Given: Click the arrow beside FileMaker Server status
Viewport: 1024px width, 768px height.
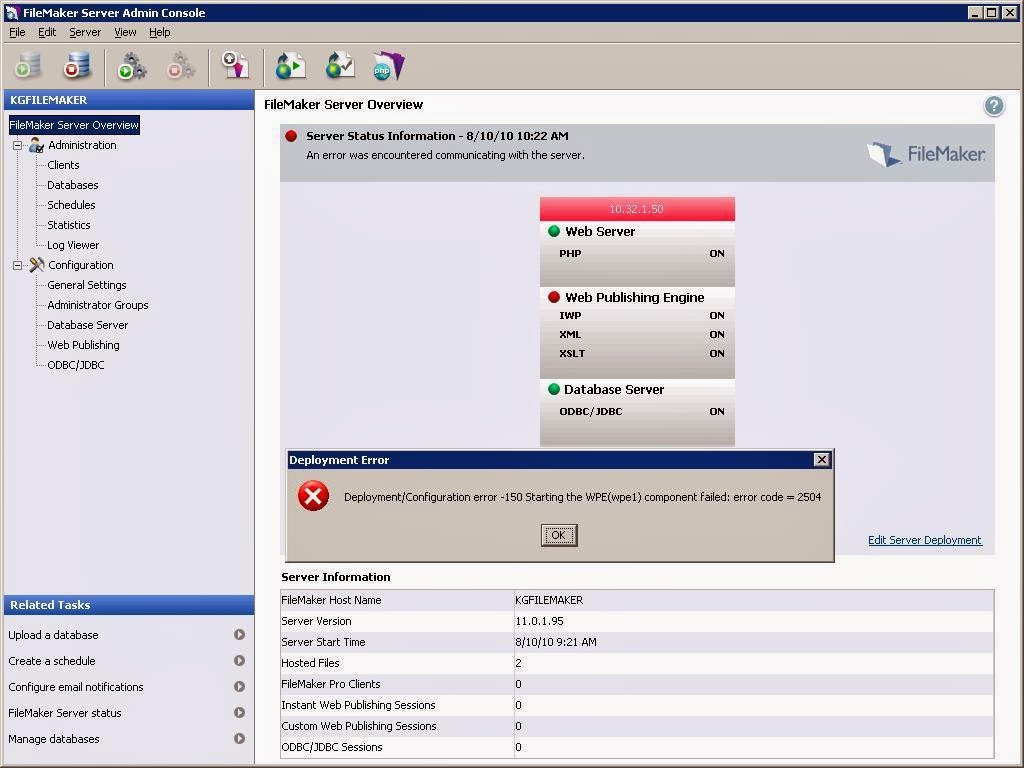Looking at the screenshot, I should pos(240,713).
